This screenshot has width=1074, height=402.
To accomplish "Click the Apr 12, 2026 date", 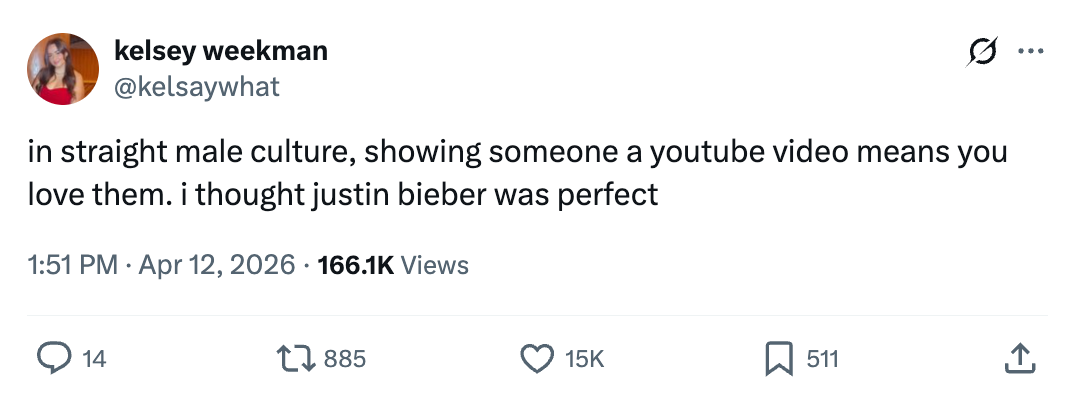I will pos(218,265).
